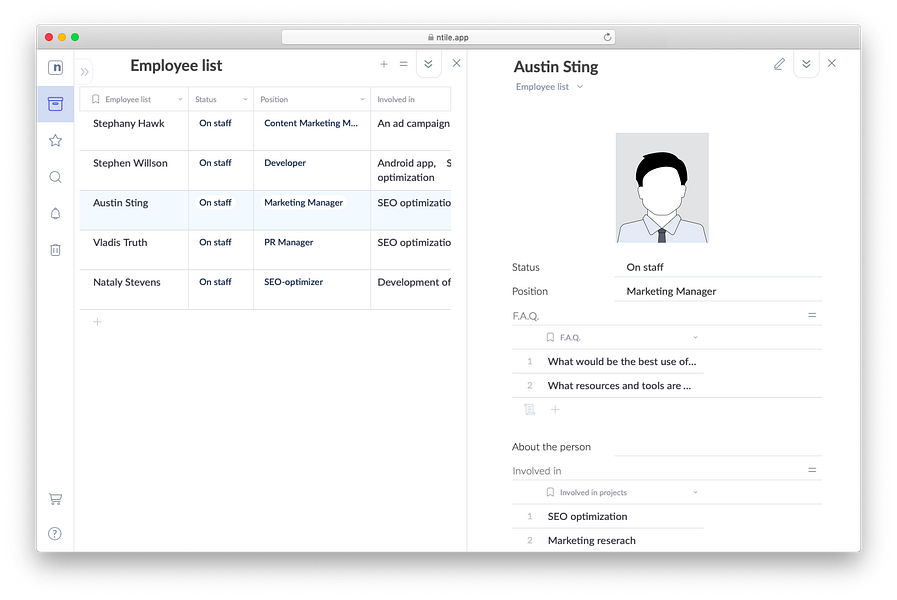Open the Involved in section menu icon

[x=812, y=470]
